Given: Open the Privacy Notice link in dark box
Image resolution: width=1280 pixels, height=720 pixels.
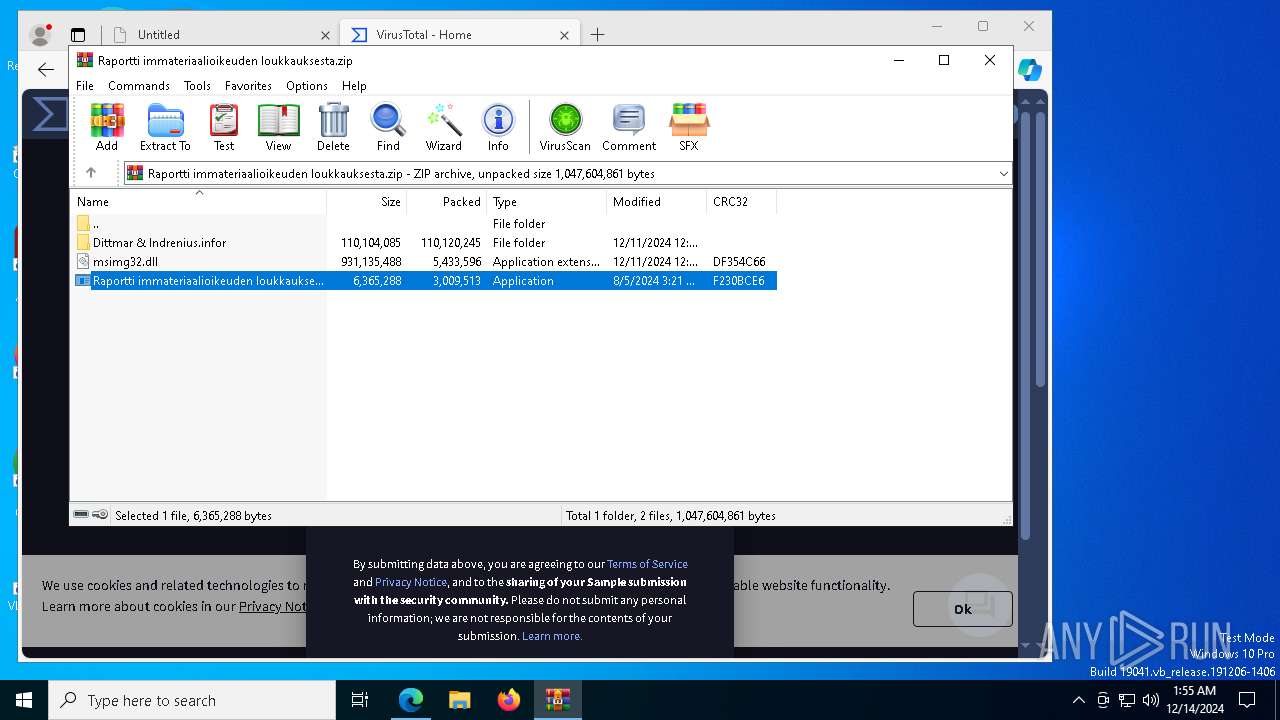Looking at the screenshot, I should click(411, 582).
